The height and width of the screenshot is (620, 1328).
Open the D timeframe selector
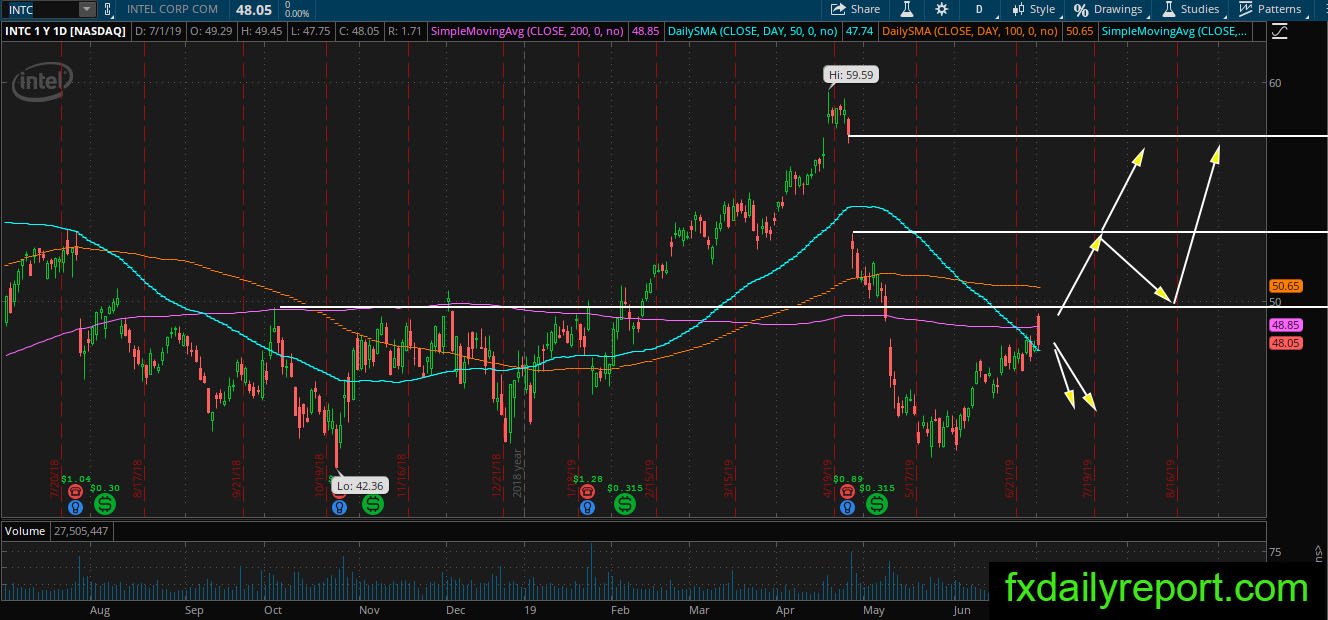[979, 9]
